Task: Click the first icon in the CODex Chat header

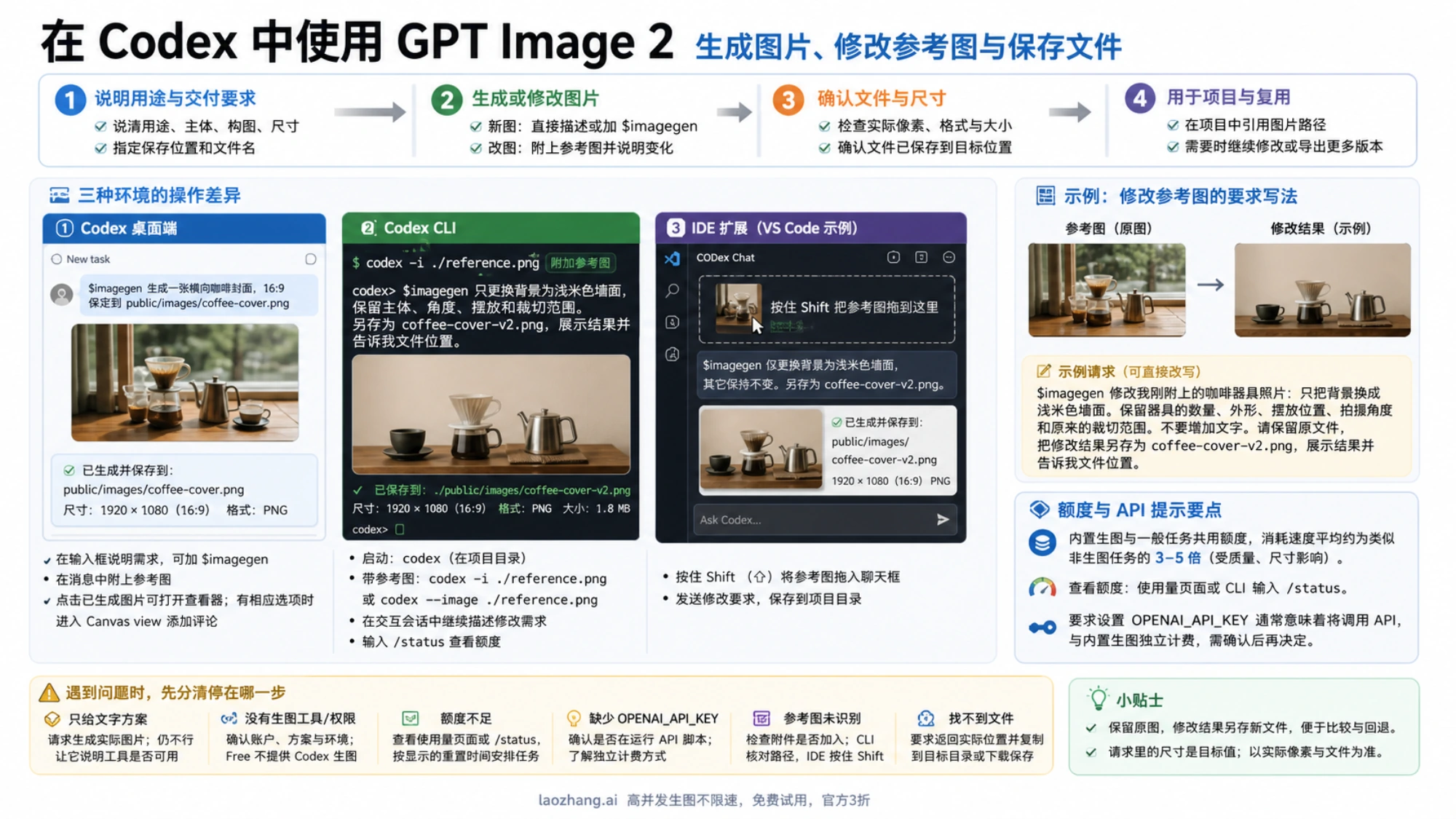Action: click(x=893, y=257)
